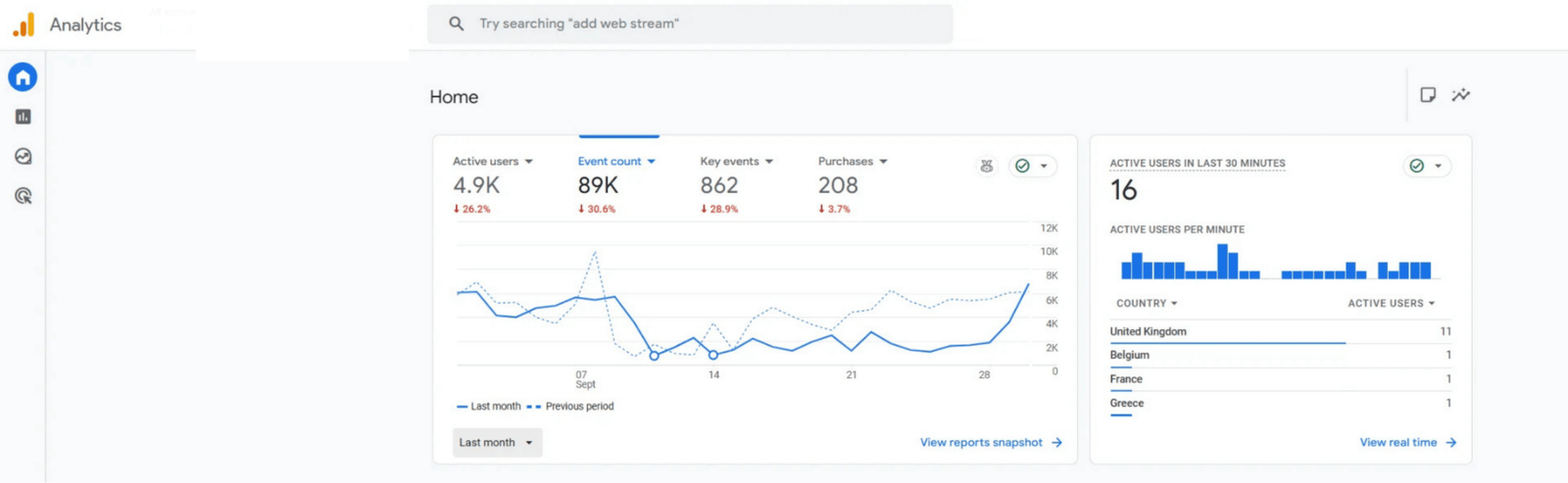Expand the Active users metric dropdown
The height and width of the screenshot is (483, 1568).
[529, 162]
